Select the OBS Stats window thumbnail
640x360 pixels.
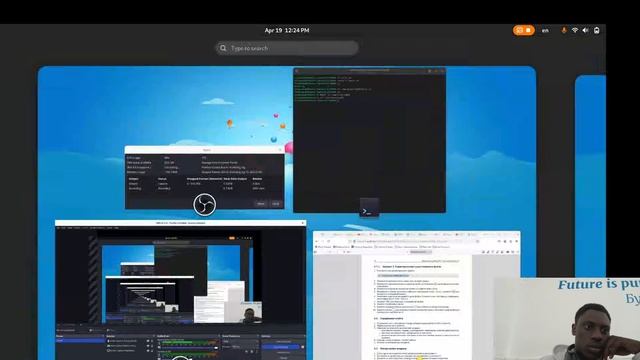[x=204, y=178]
